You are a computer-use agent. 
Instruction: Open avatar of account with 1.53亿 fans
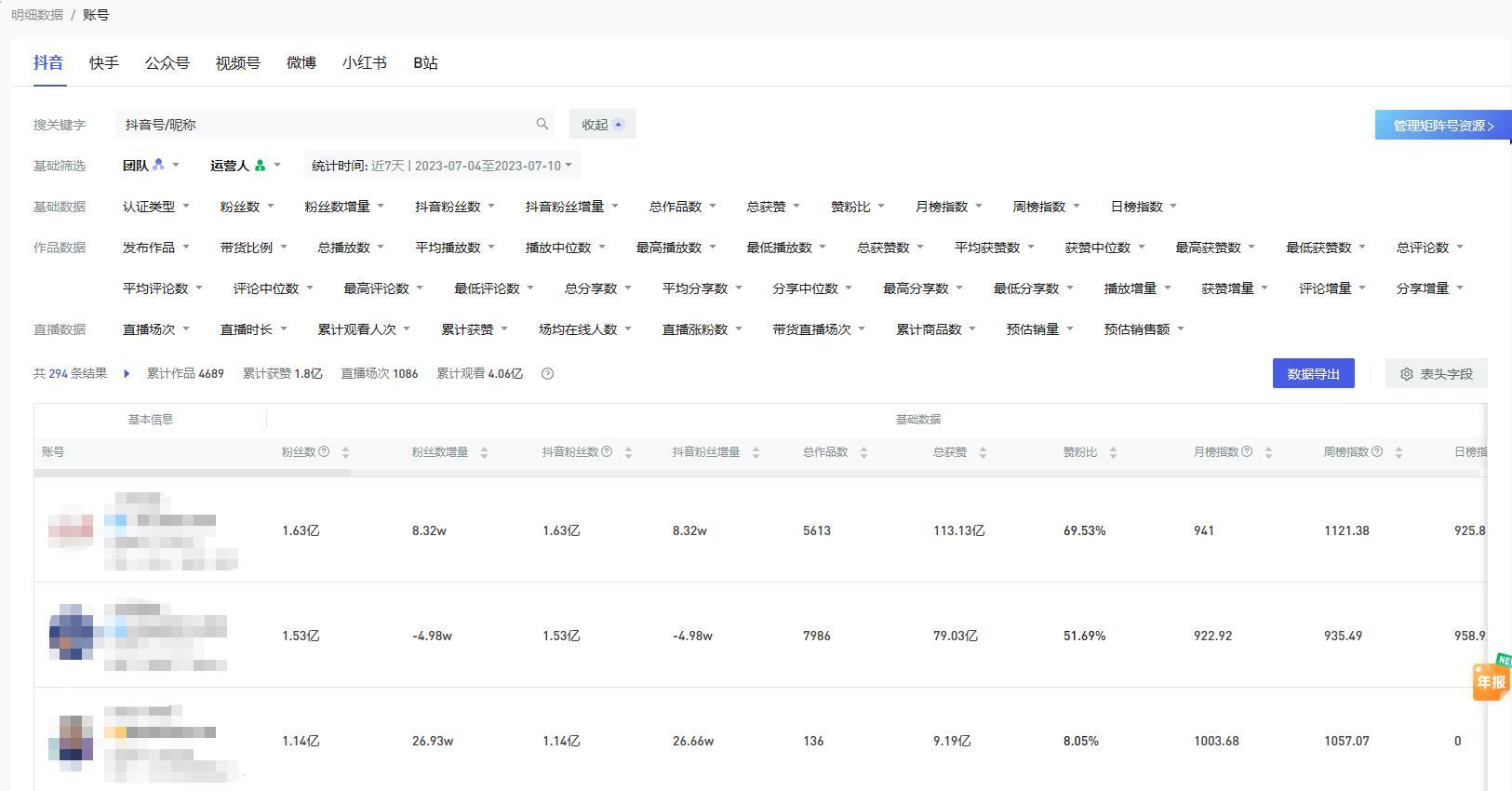click(x=71, y=632)
